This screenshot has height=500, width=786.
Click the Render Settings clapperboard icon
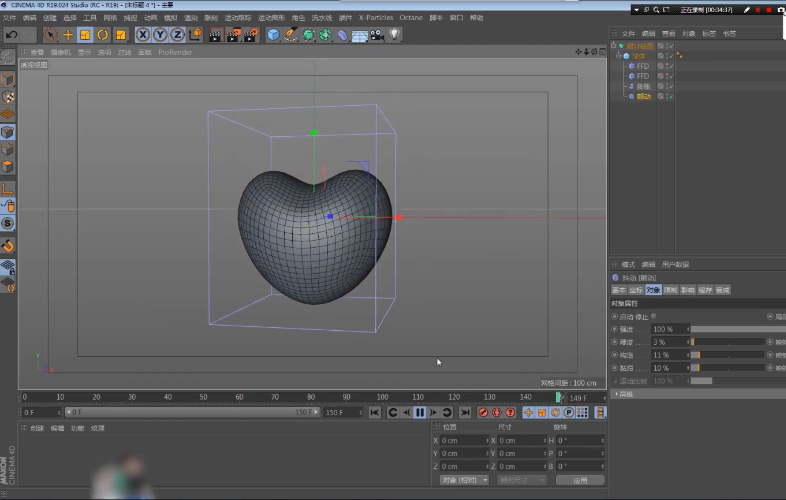(250, 35)
